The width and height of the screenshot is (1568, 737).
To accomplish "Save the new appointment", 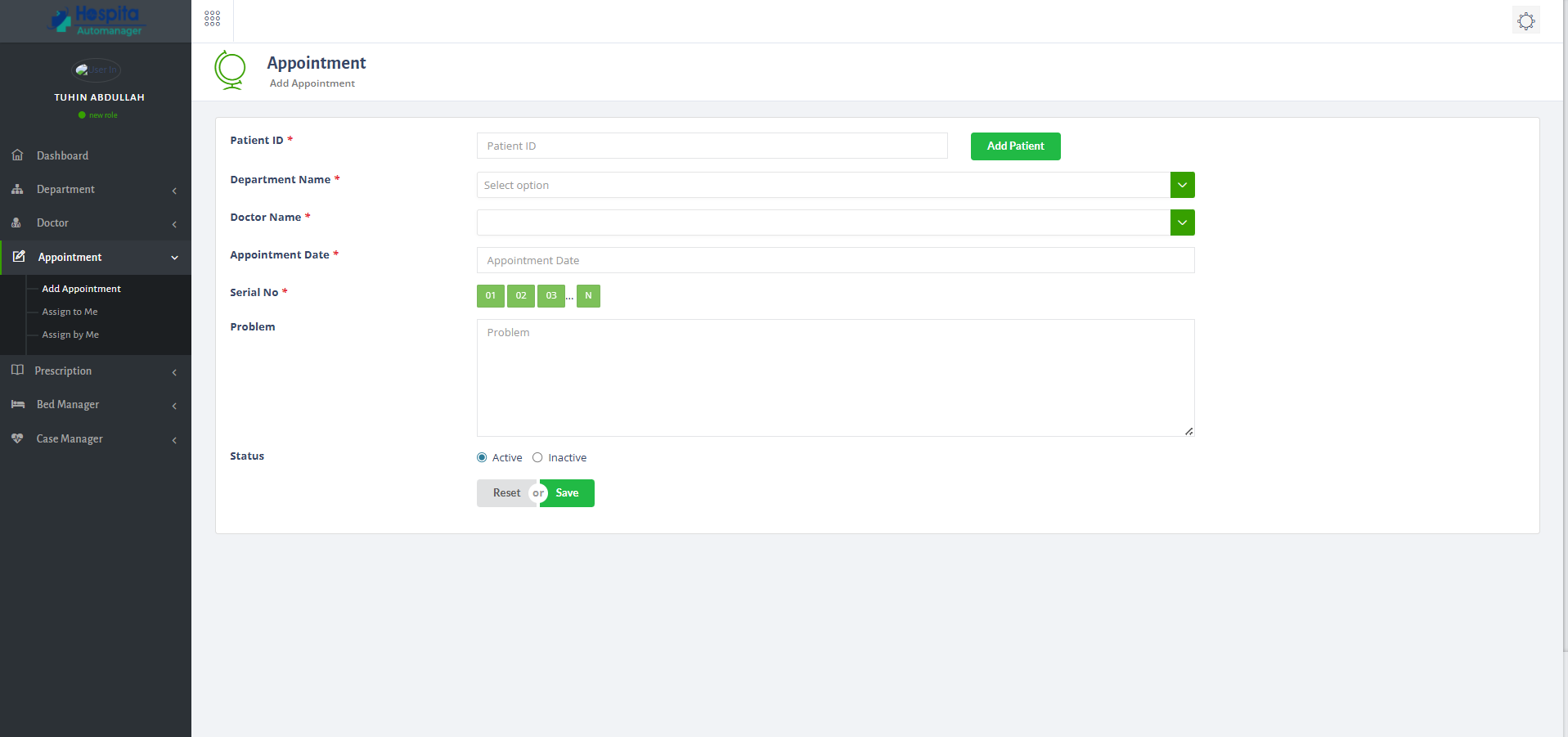I will 567,492.
